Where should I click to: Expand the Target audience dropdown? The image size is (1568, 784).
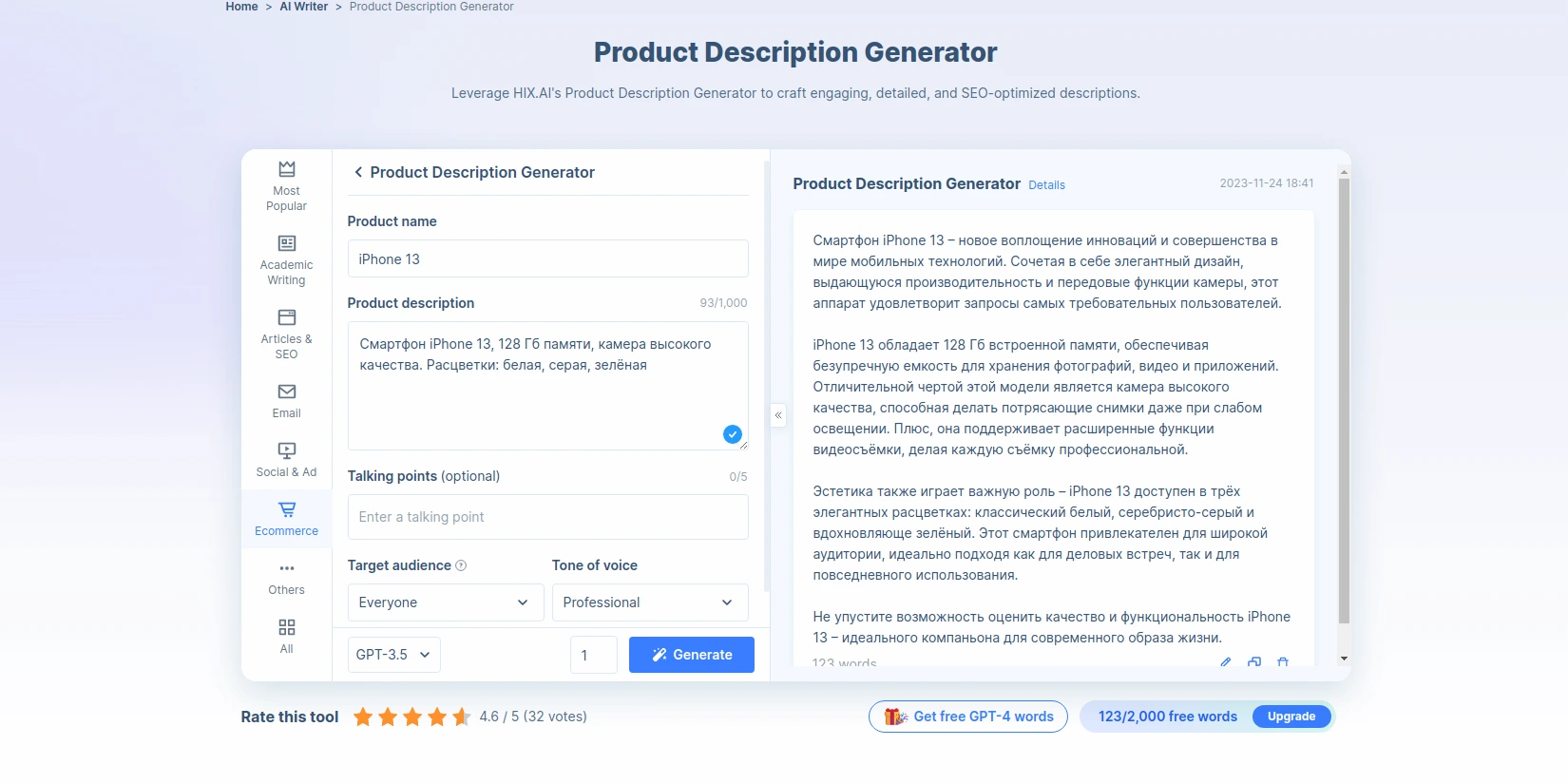coord(445,602)
